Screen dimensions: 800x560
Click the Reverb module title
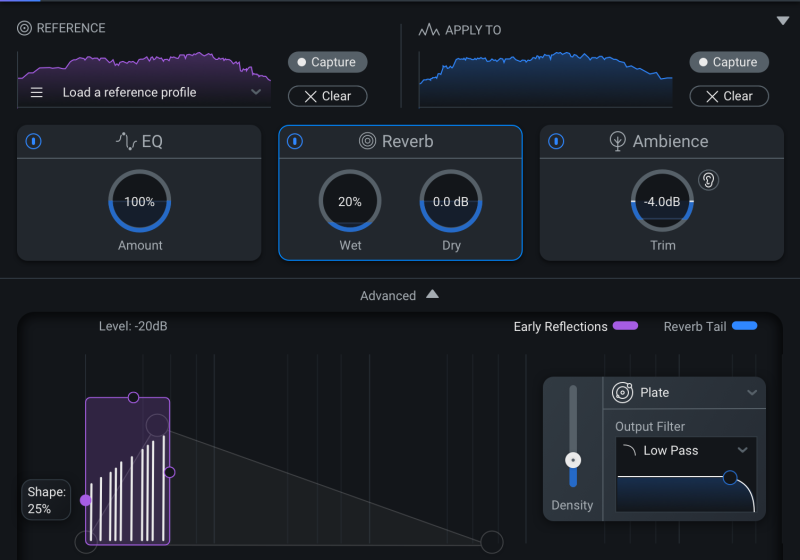coord(407,141)
